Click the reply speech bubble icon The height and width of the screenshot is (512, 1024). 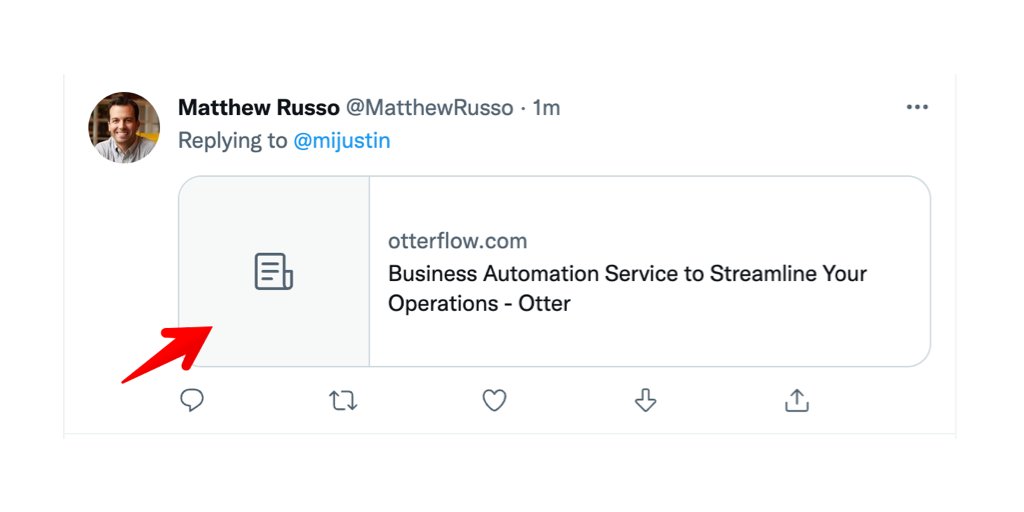pyautogui.click(x=192, y=401)
